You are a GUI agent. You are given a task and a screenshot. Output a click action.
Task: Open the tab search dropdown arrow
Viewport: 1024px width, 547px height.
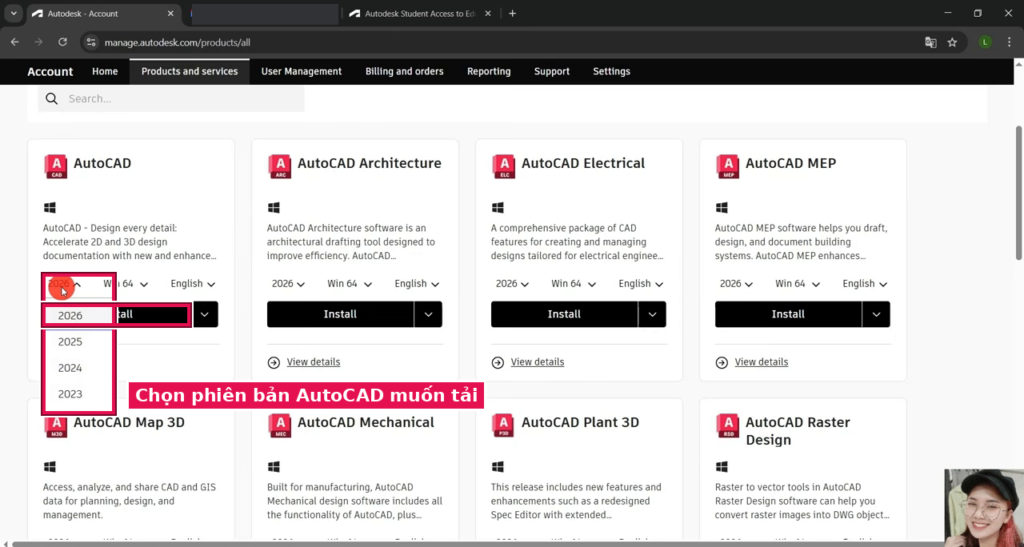[13, 13]
